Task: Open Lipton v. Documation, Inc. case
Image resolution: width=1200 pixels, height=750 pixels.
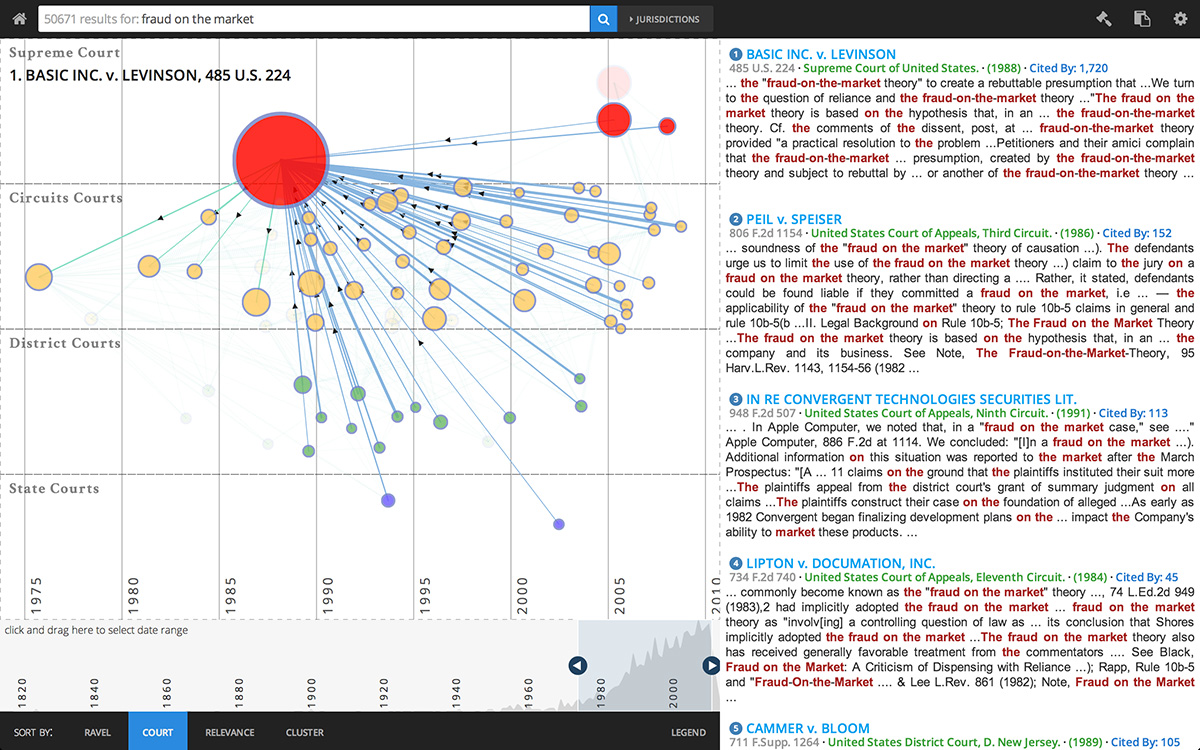Action: (840, 563)
